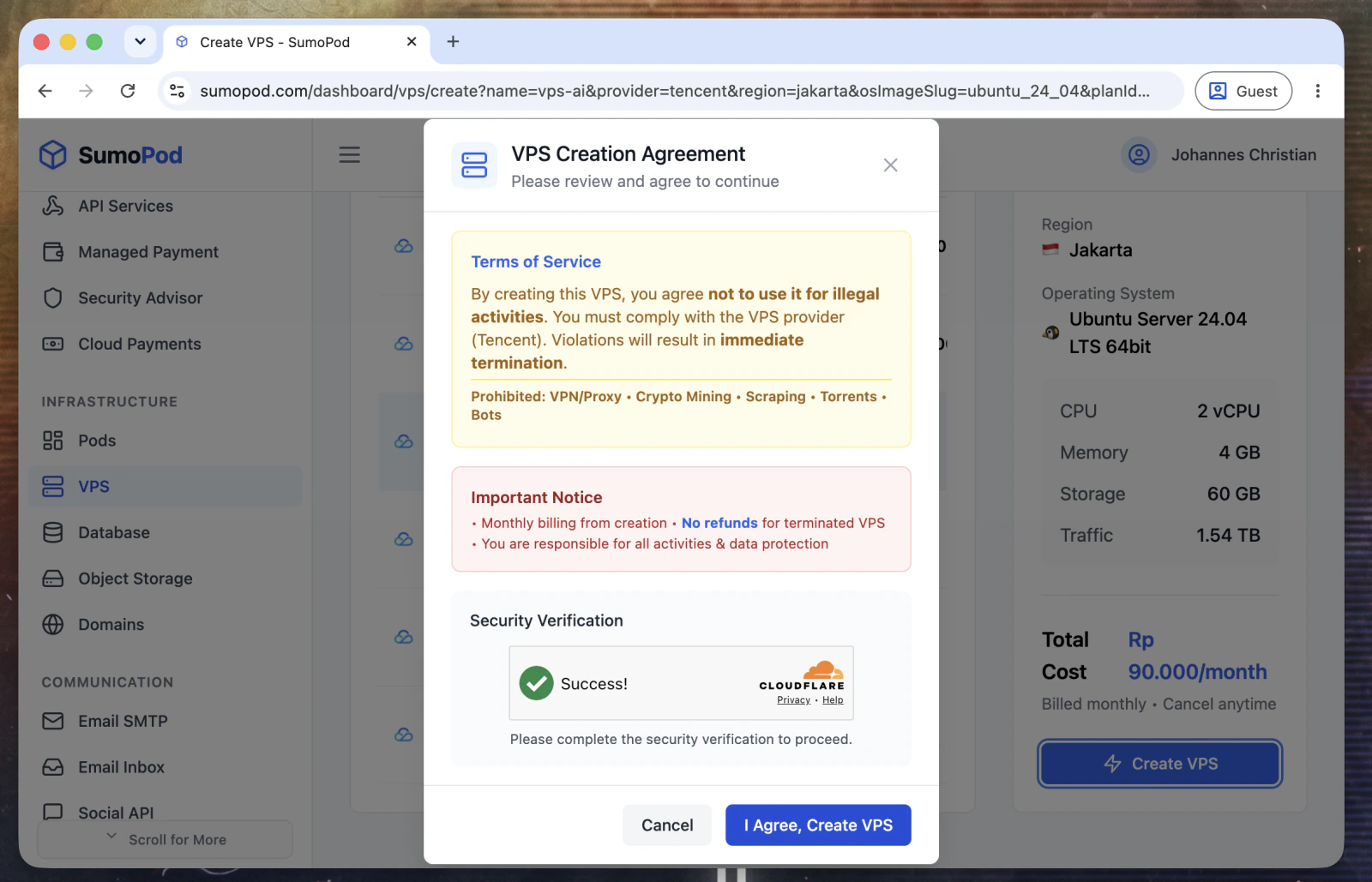Click the 4 GB memory value
The width and height of the screenshot is (1372, 882).
[x=1240, y=453]
